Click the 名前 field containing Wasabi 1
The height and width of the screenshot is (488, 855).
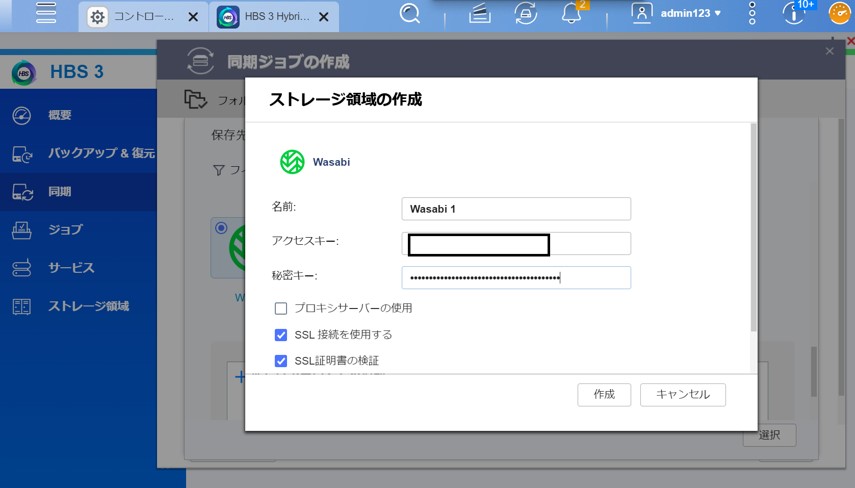point(516,209)
